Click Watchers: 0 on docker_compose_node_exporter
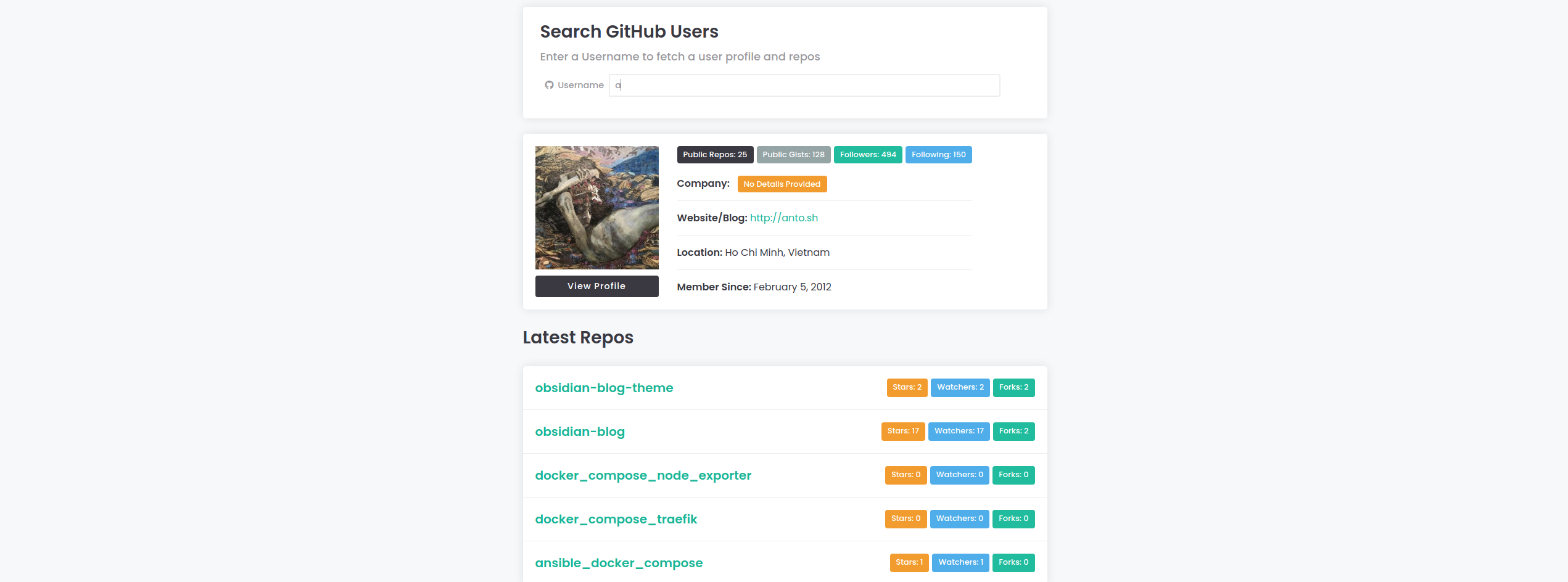This screenshot has height=582, width=1568. 959,475
